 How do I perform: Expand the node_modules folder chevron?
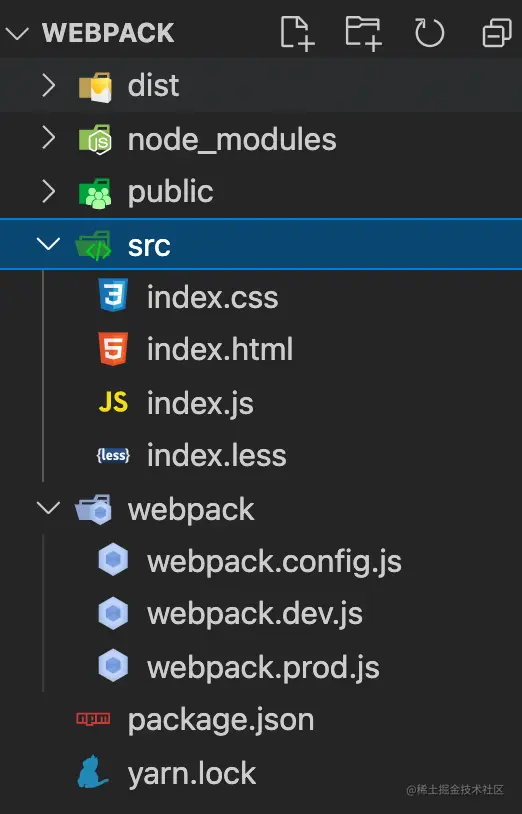[x=48, y=138]
